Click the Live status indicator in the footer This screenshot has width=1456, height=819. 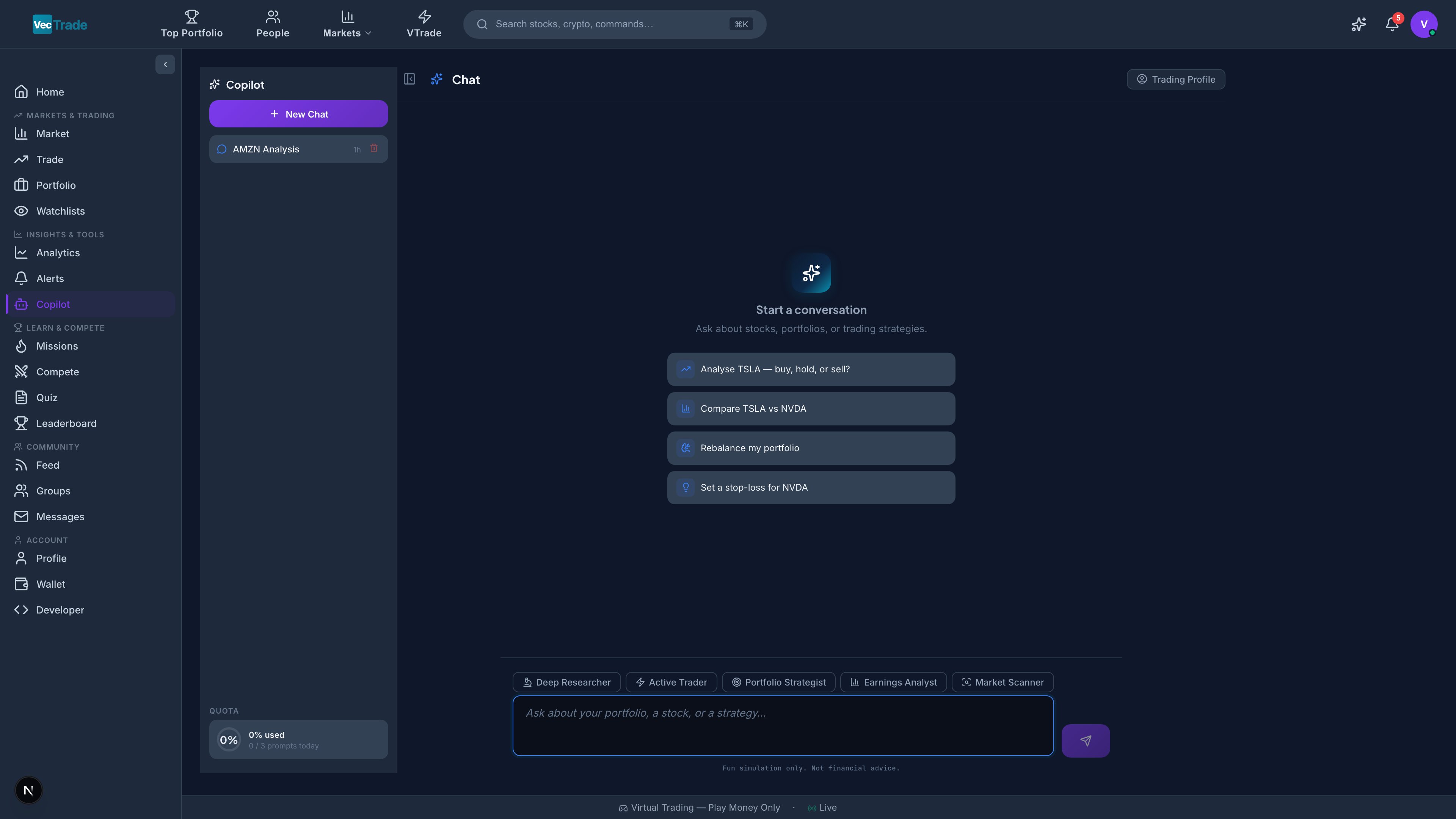pos(822,808)
